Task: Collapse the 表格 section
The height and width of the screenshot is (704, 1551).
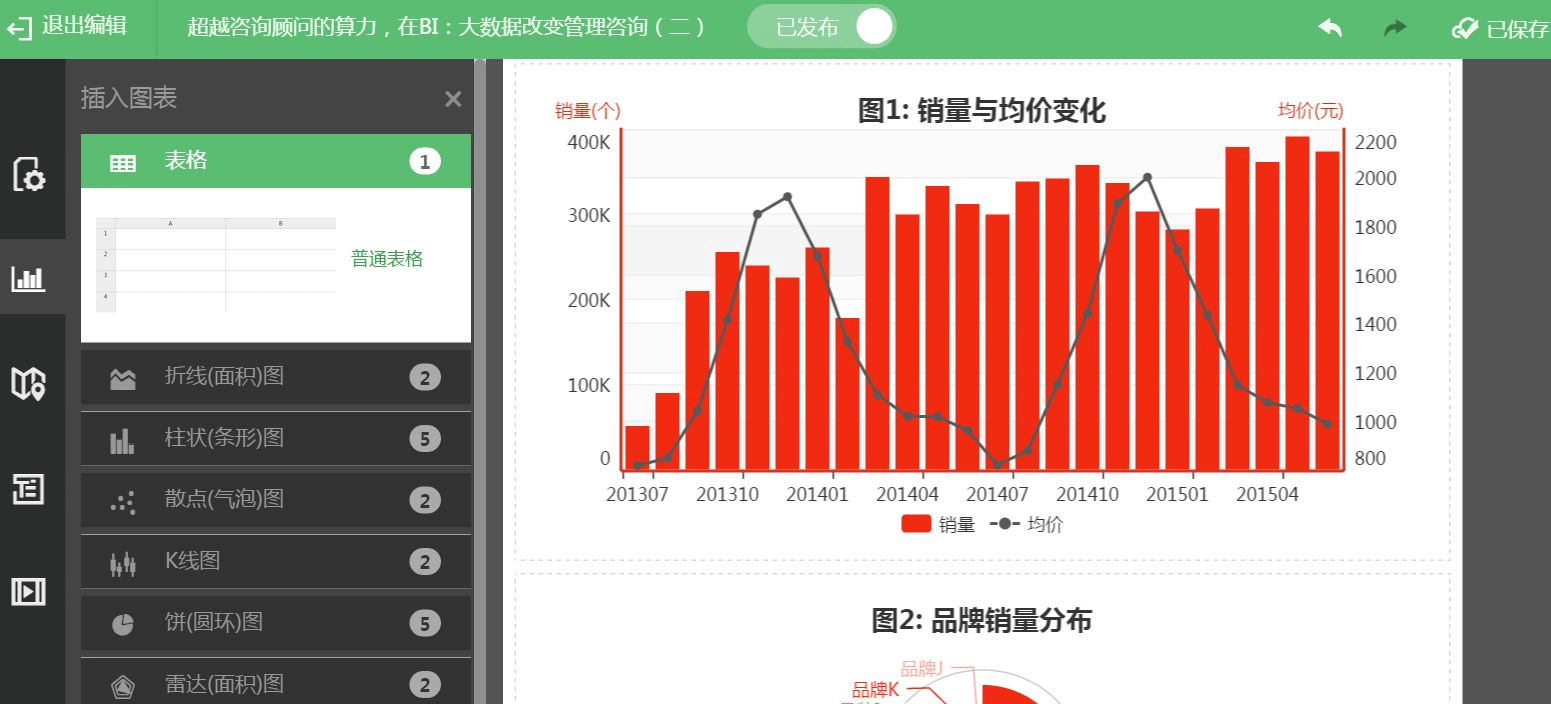Action: pos(276,161)
